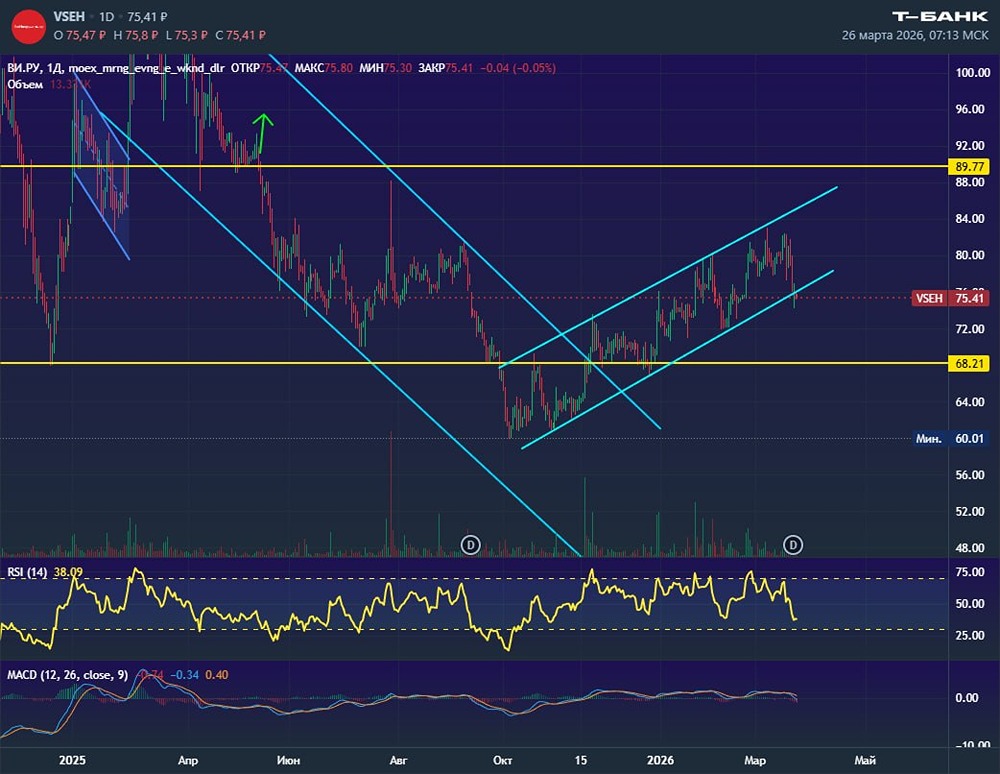Viewport: 1000px width, 774px height.
Task: Click the Авг label on time axis
Action: point(398,760)
